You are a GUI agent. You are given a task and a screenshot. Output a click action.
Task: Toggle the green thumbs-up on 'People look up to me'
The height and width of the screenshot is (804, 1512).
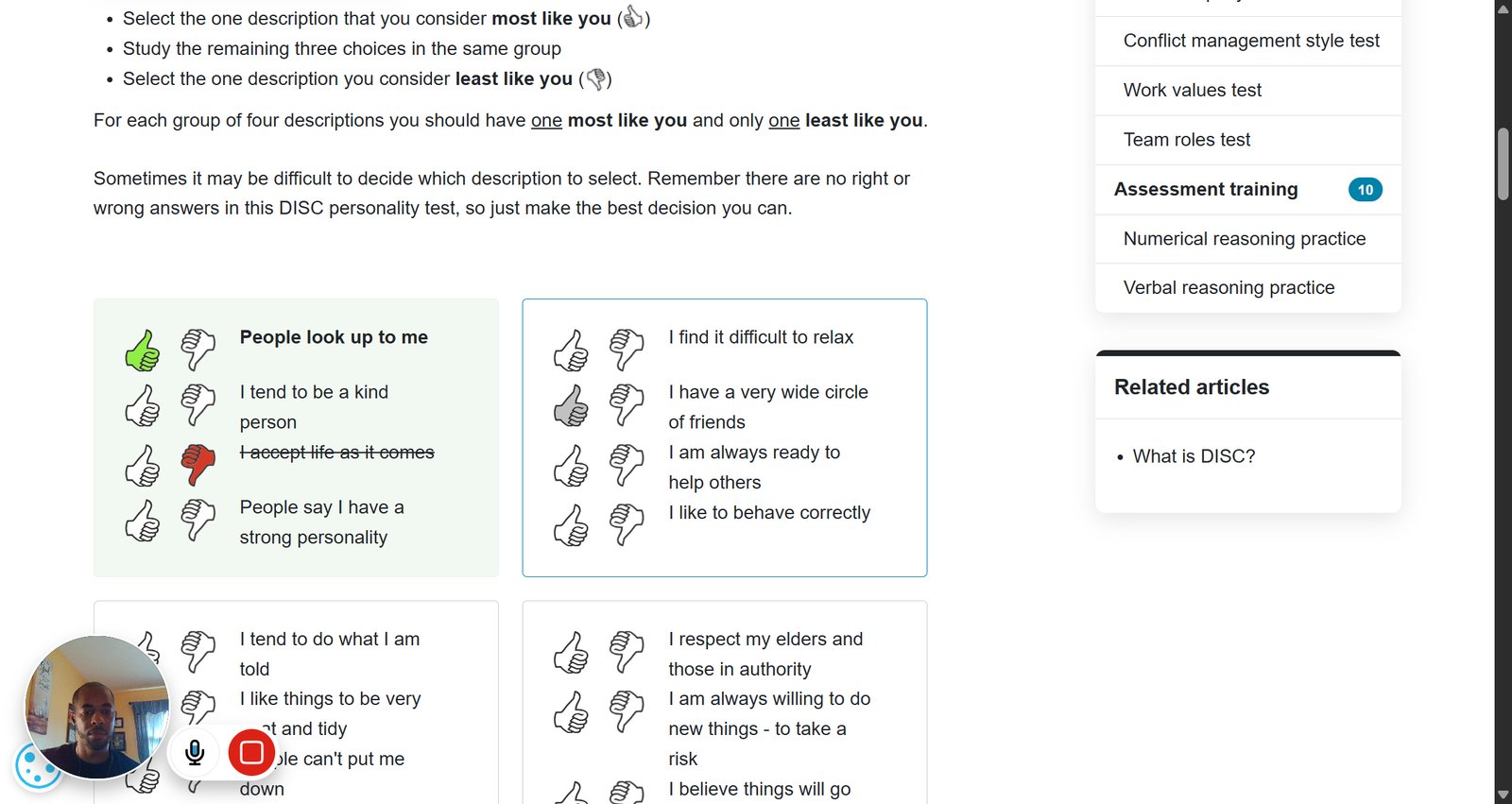click(143, 351)
